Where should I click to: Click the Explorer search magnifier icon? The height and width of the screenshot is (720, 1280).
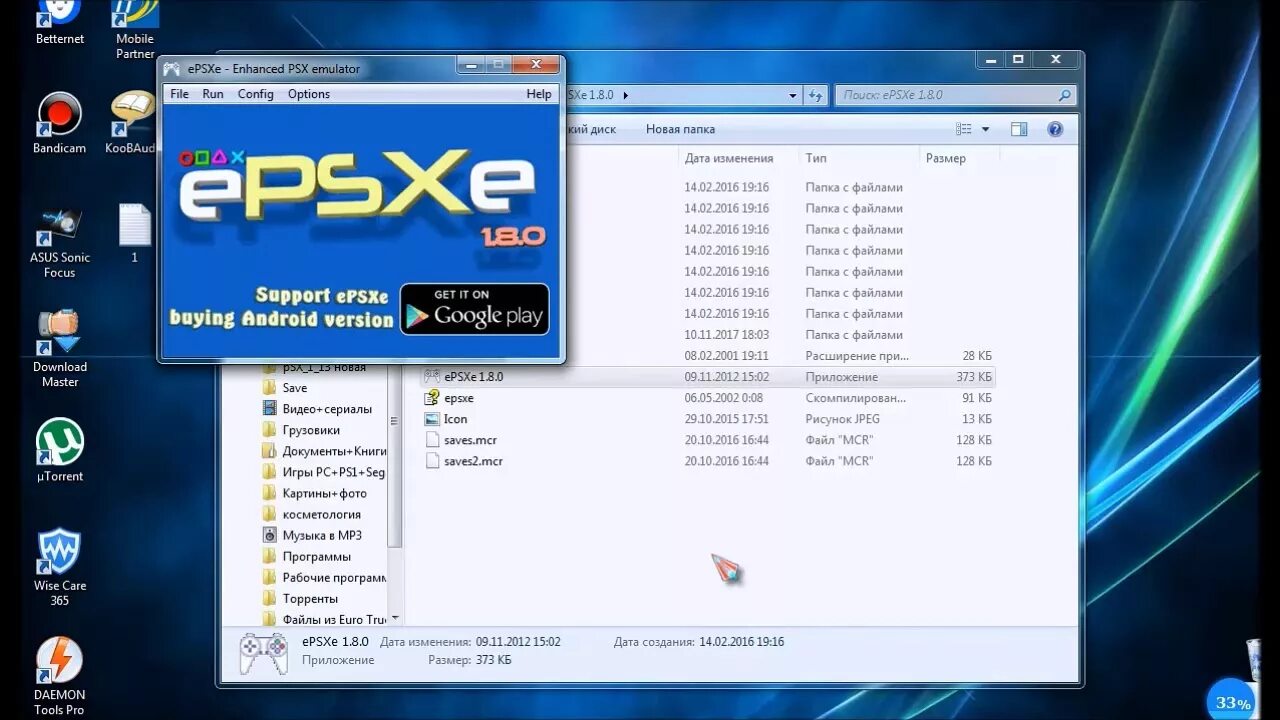coord(1065,95)
